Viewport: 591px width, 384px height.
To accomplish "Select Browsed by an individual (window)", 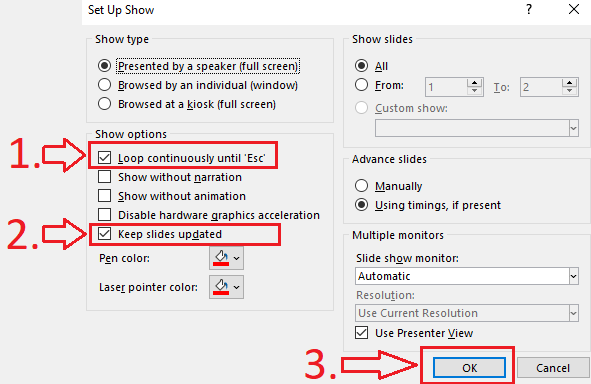I will tap(104, 85).
